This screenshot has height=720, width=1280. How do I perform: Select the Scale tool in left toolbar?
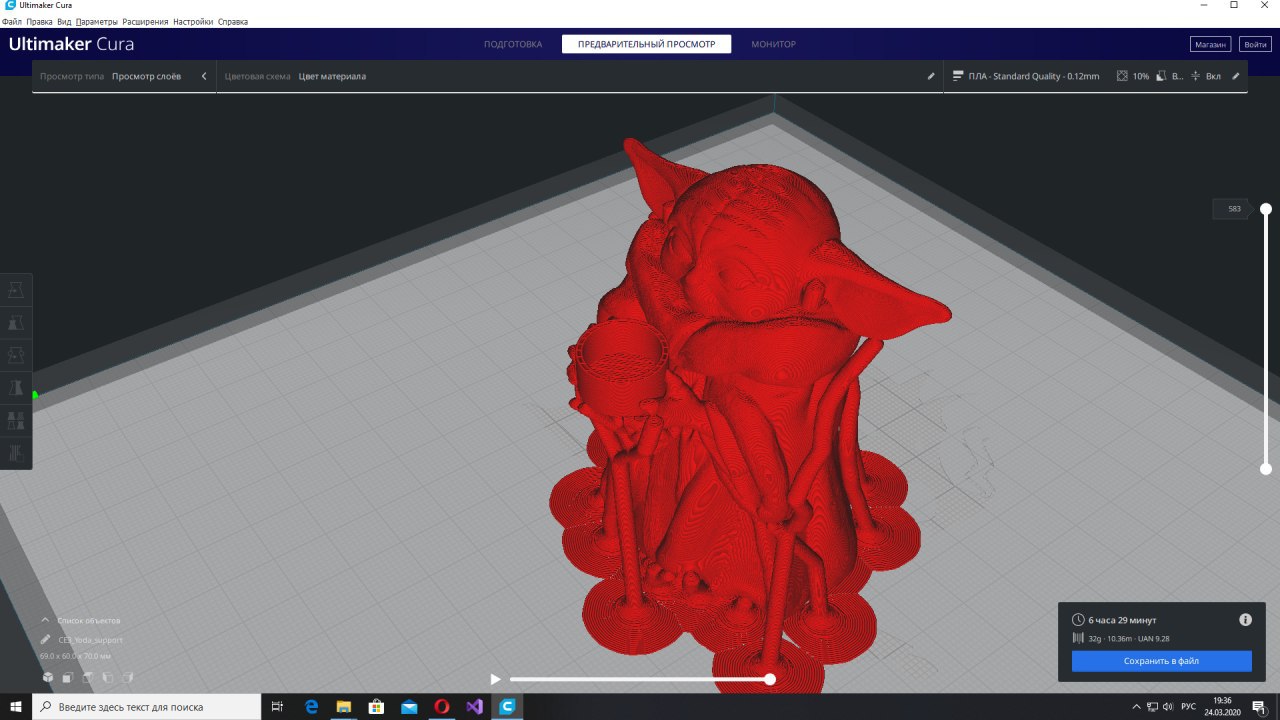[16, 323]
